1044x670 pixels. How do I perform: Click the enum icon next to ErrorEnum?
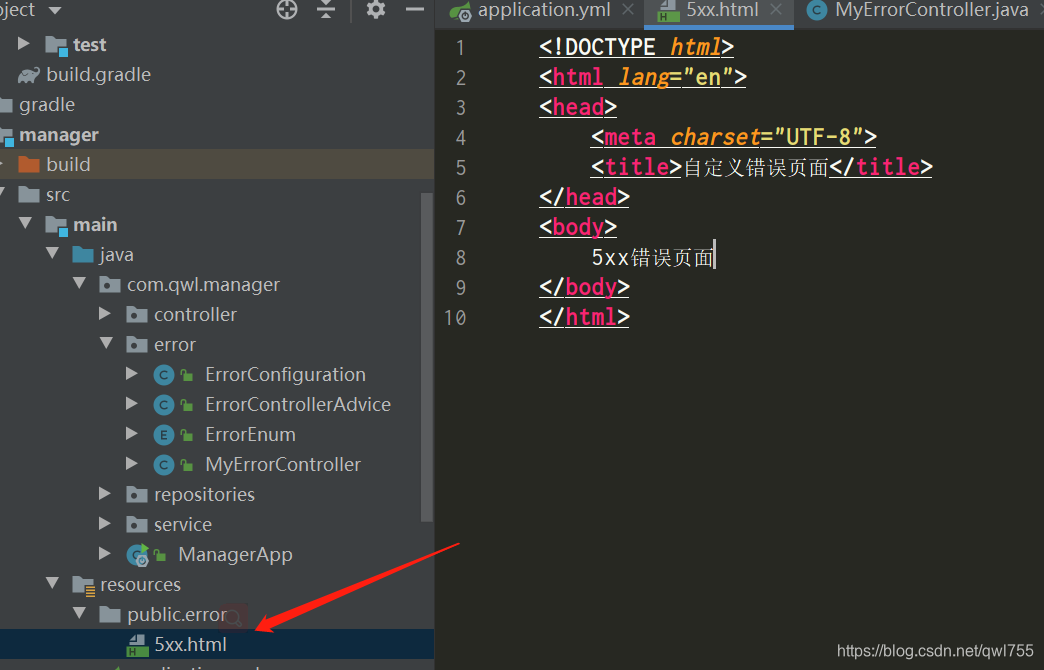162,434
